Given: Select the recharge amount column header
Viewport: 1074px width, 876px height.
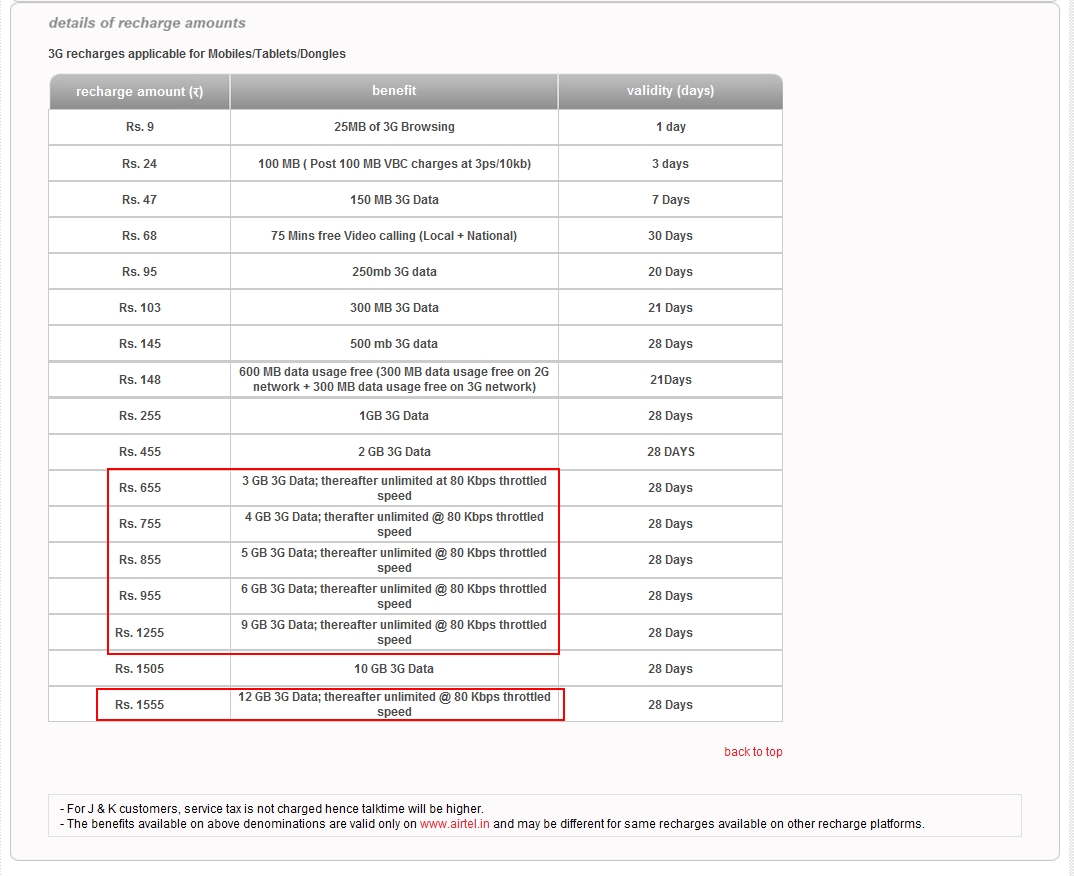Looking at the screenshot, I should (x=139, y=91).
